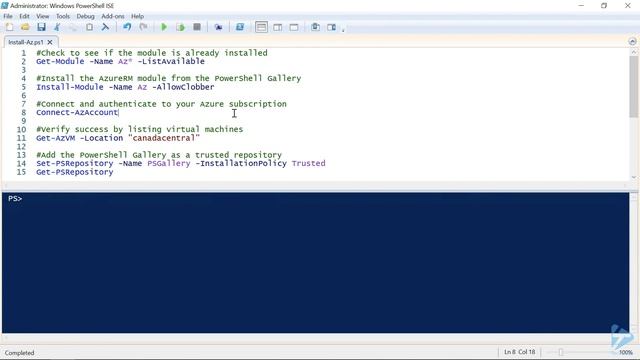Open a new remote PowerShell tab

[218, 27]
